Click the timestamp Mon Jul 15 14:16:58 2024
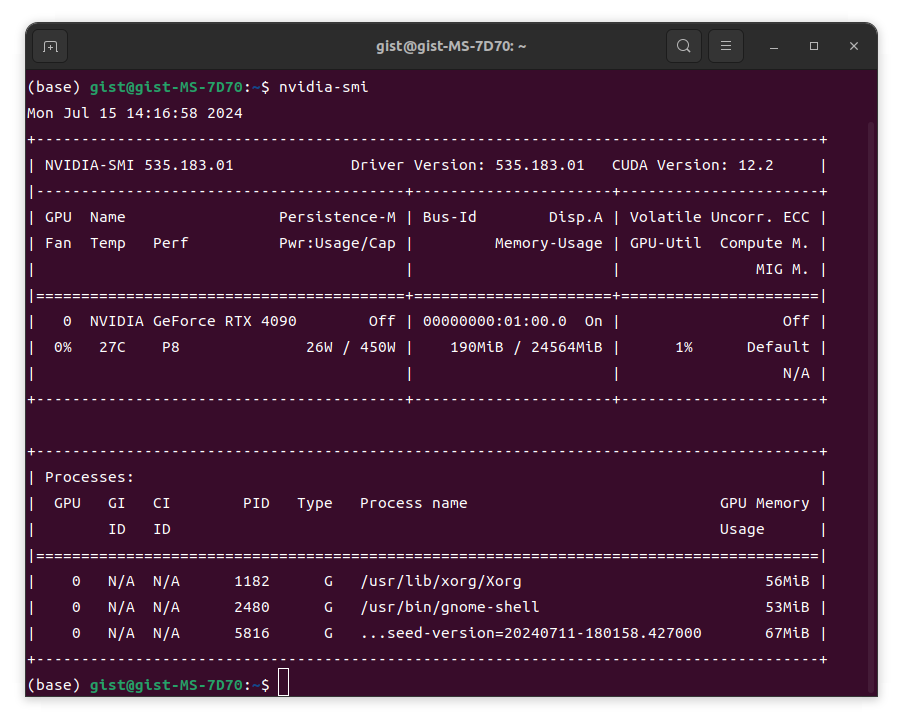Image resolution: width=903 pixels, height=725 pixels. click(135, 113)
